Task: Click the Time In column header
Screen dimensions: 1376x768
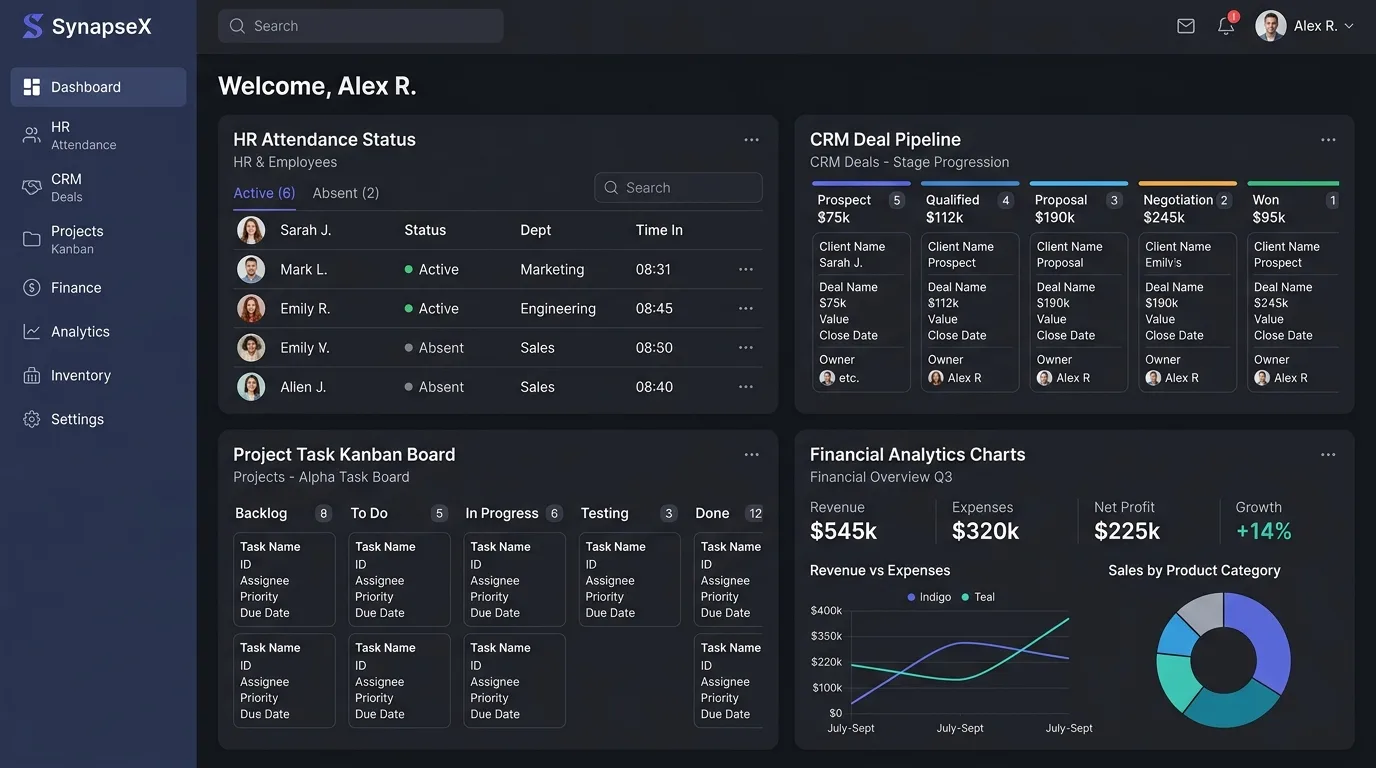Action: click(x=659, y=230)
